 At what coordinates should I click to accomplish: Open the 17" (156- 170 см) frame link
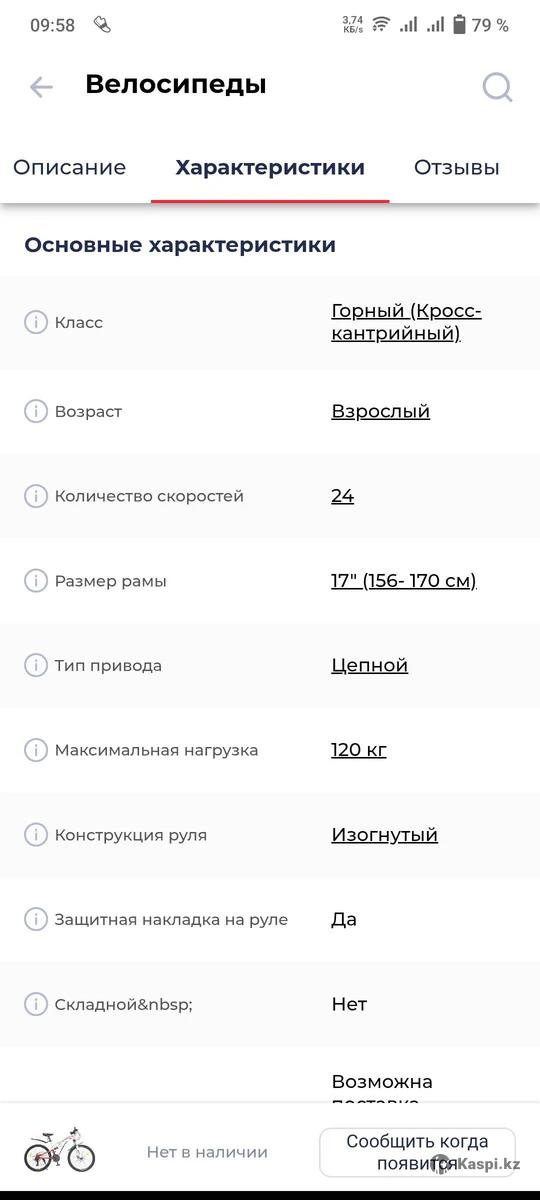pyautogui.click(x=404, y=580)
